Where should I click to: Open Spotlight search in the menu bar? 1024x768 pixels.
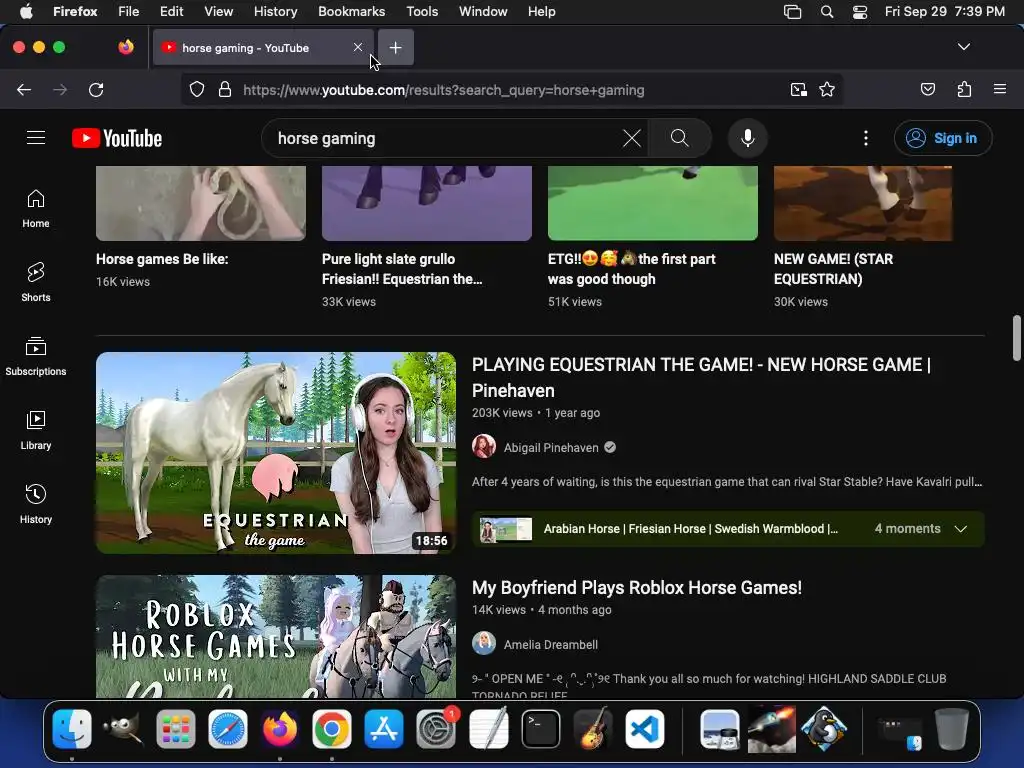[x=827, y=12]
